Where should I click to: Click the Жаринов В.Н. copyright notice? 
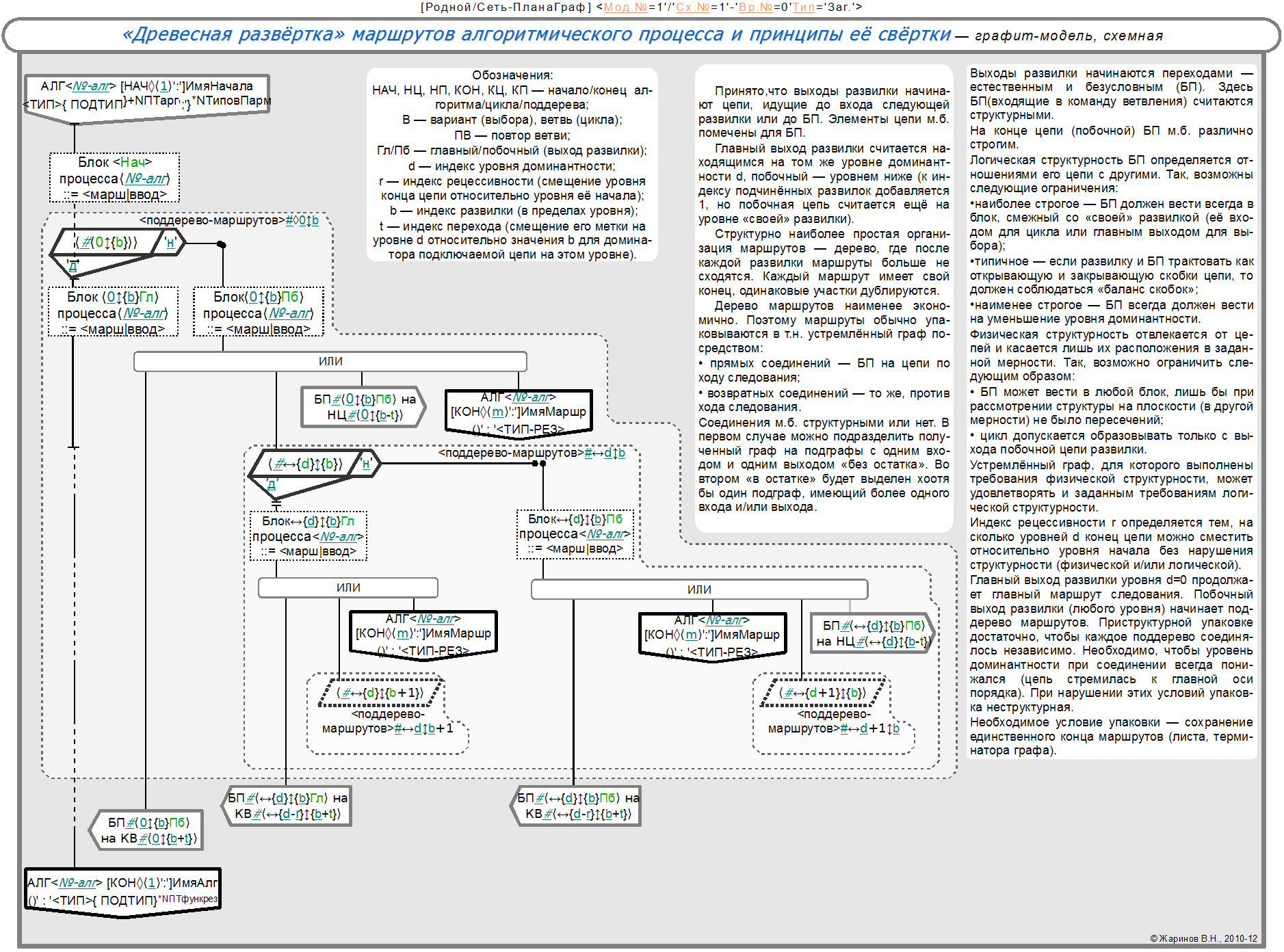[1203, 938]
